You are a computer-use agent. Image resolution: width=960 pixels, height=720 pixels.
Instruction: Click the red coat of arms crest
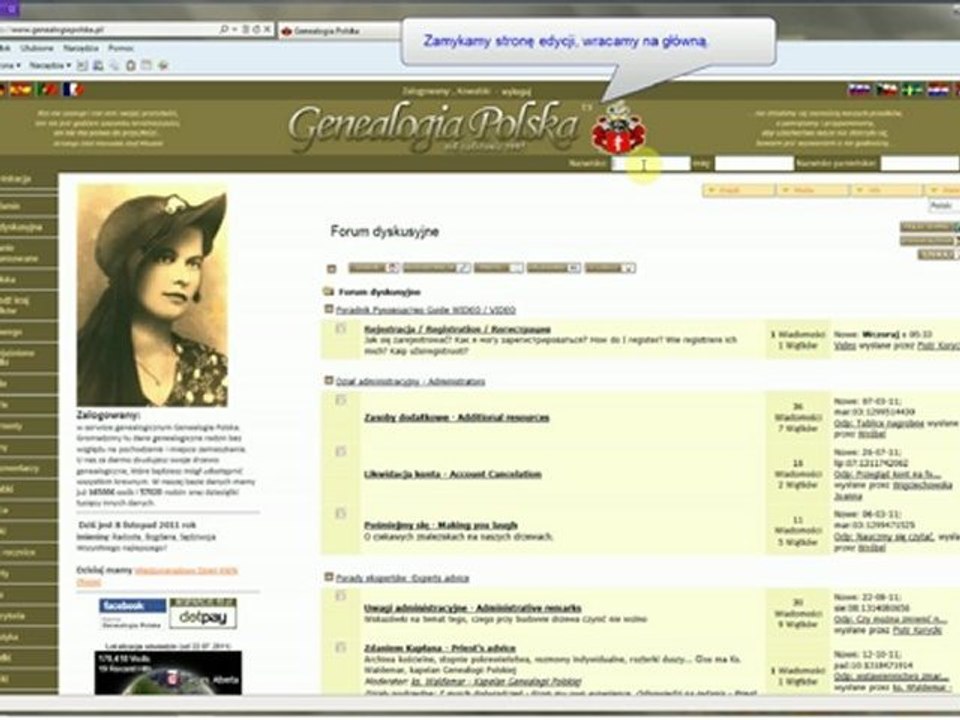[x=618, y=127]
